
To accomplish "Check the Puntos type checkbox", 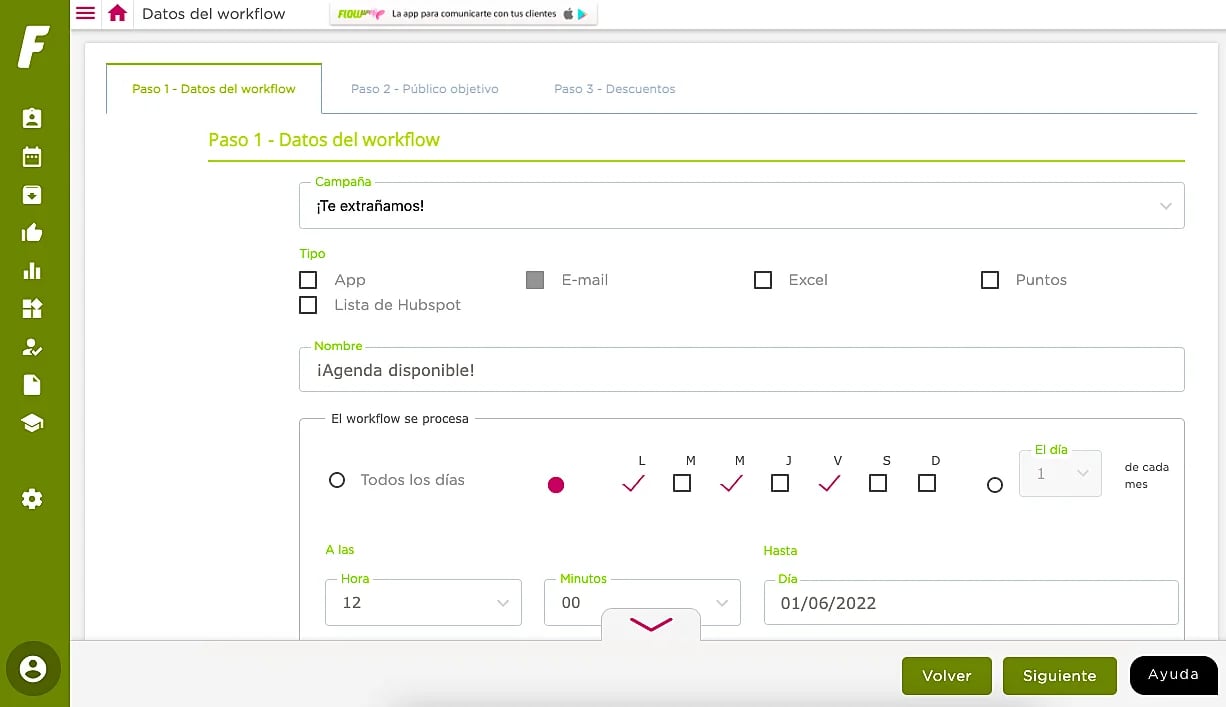I will 990,280.
